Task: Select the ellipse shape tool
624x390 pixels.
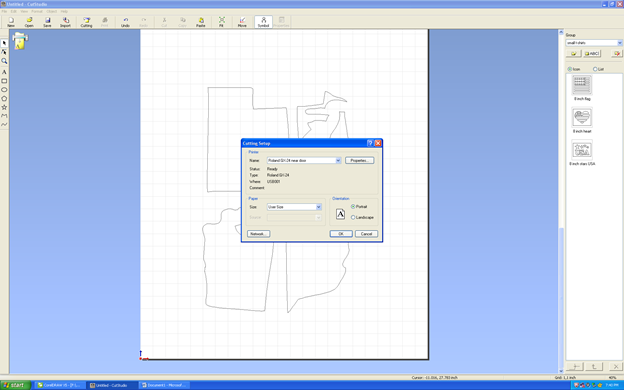Action: point(4,90)
